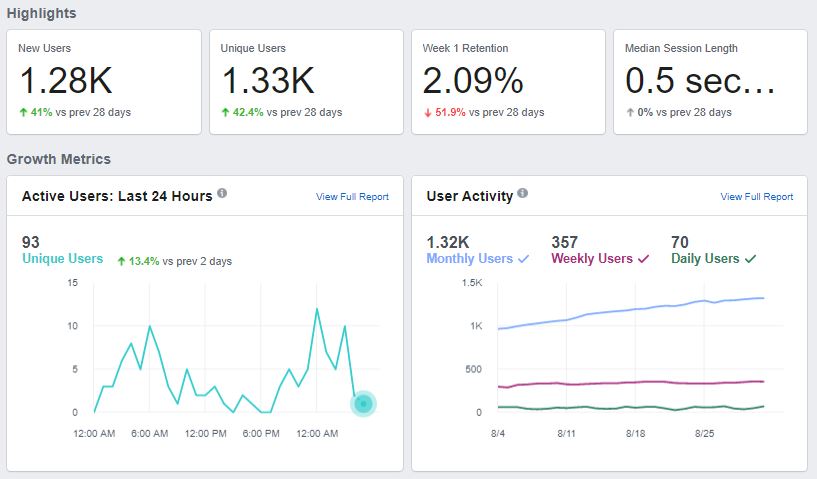
Task: Select the New Users highlight card
Action: [103, 81]
